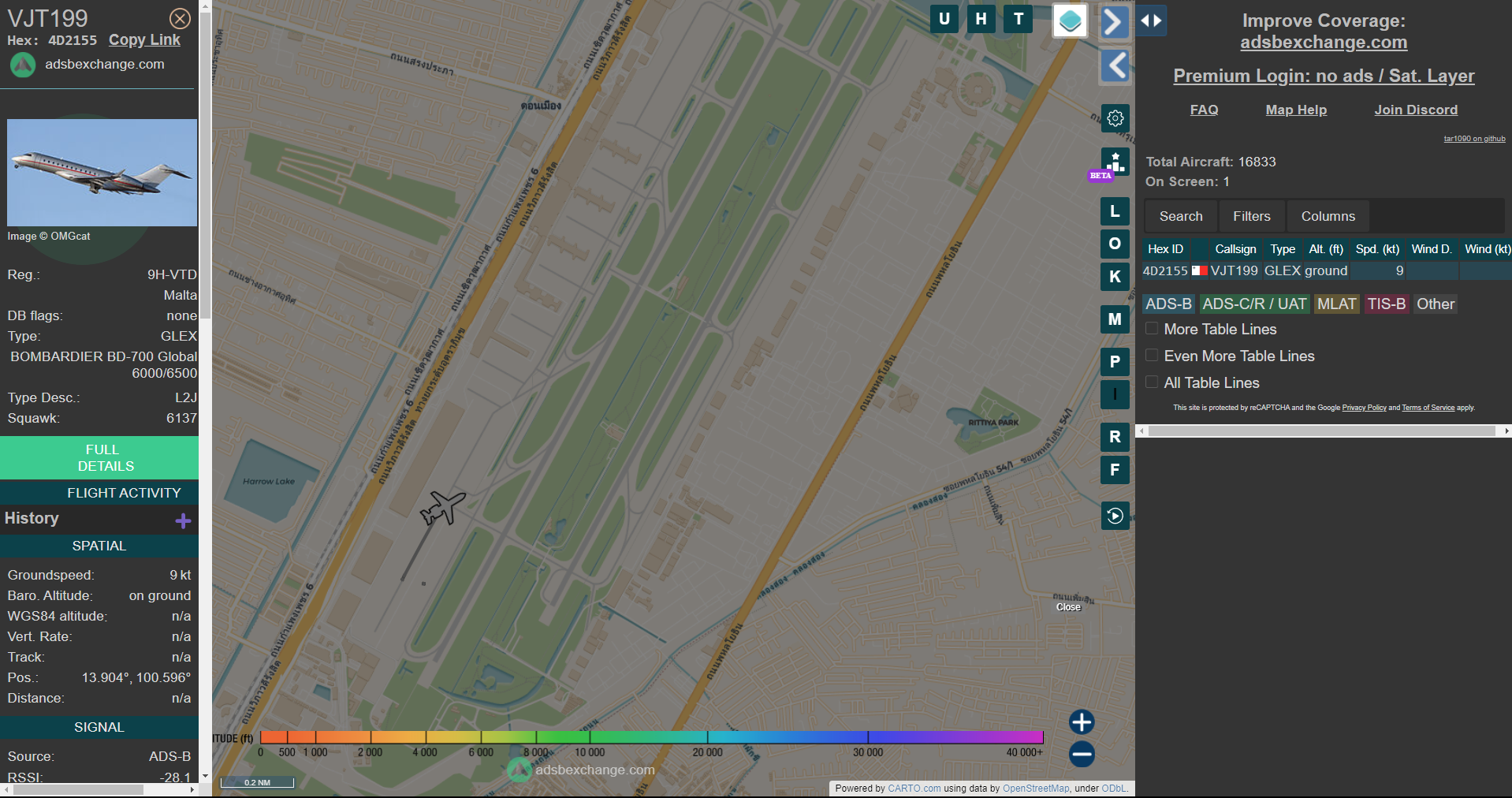The width and height of the screenshot is (1512, 798).
Task: Open tar1090 on github link
Action: tap(1474, 139)
